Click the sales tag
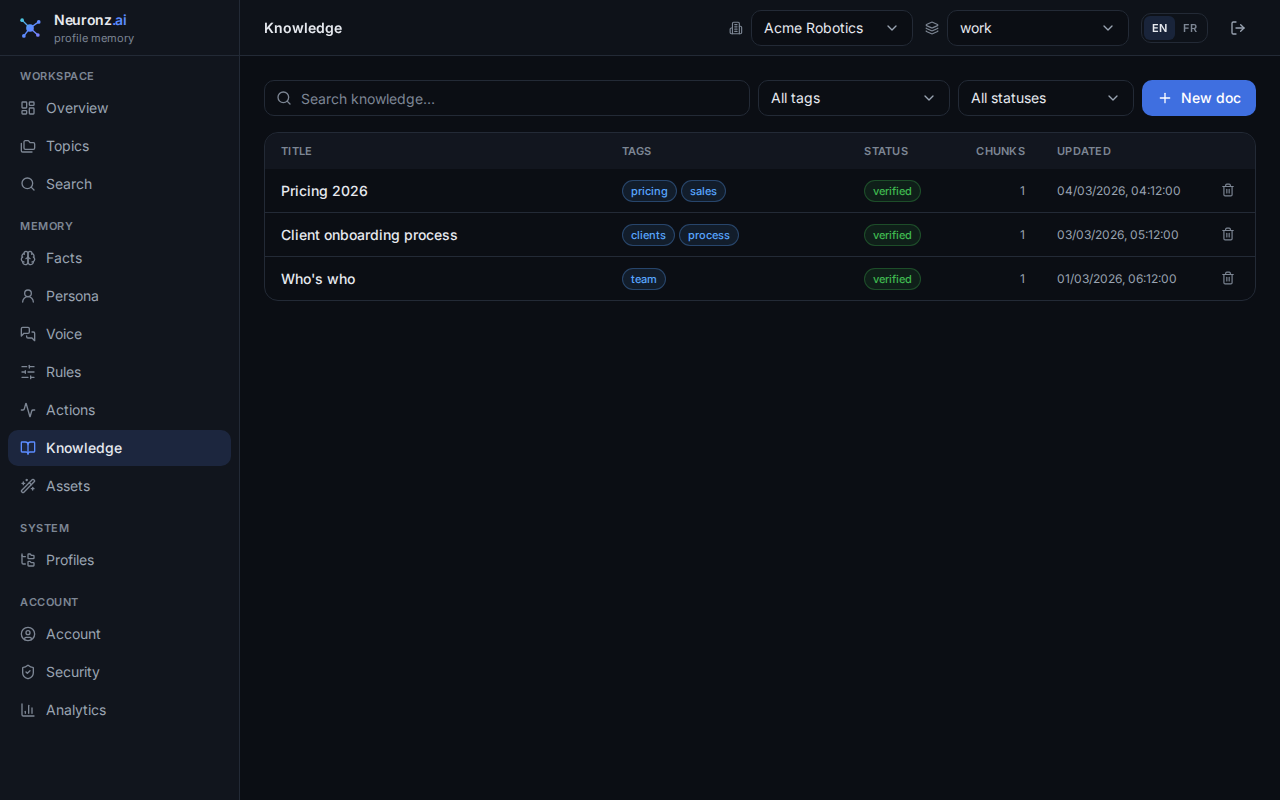The image size is (1280, 800). pyautogui.click(x=704, y=191)
